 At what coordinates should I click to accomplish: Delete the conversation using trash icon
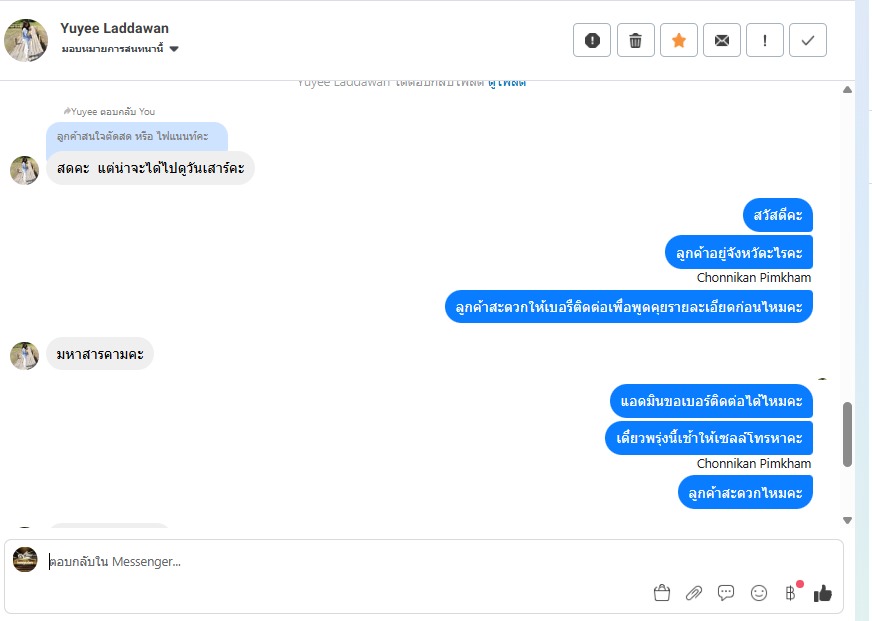click(x=635, y=40)
